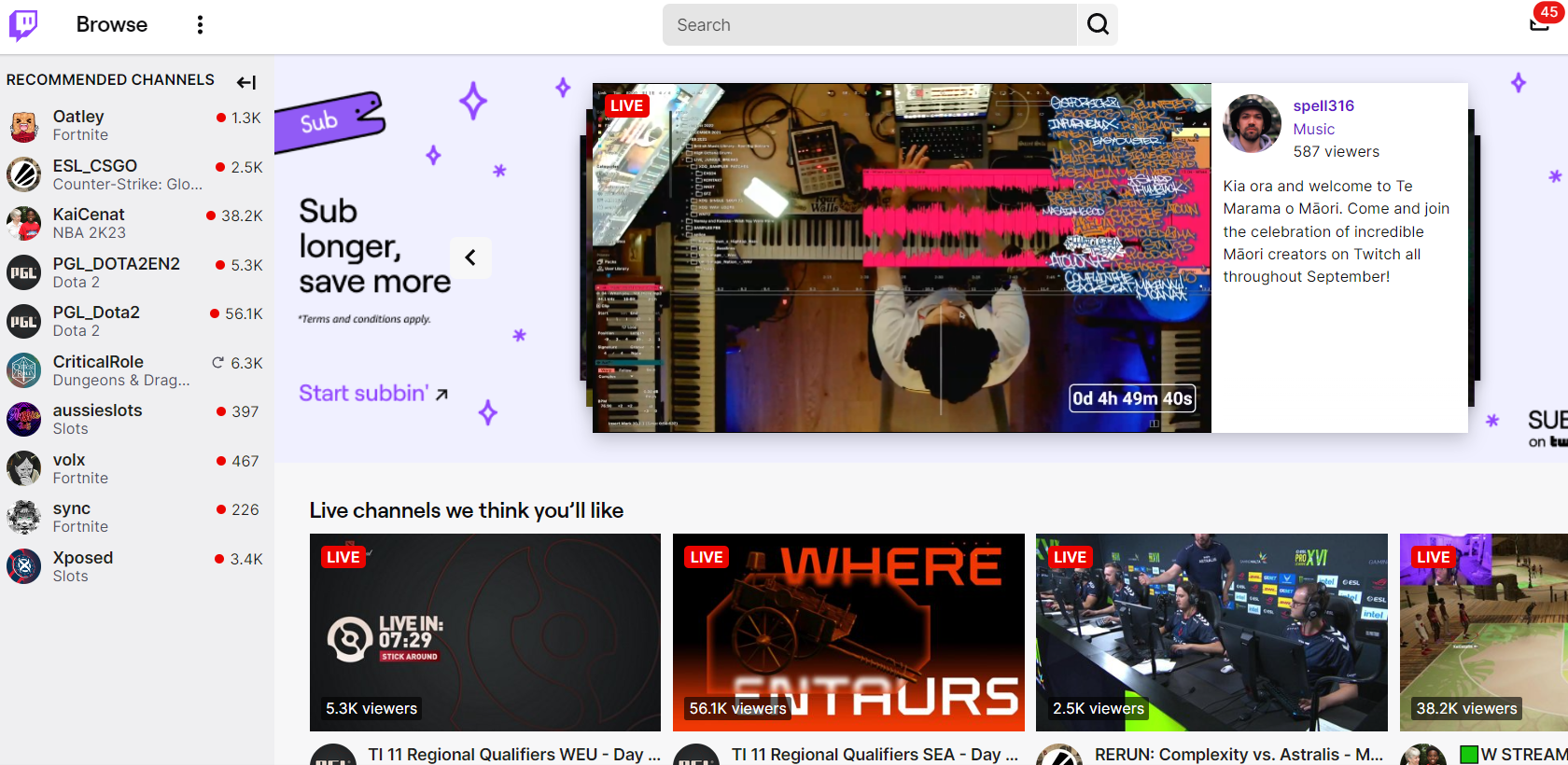This screenshot has width=1568, height=765.
Task: Open the stream thumbnail with 2.5K viewers
Action: pos(1211,633)
